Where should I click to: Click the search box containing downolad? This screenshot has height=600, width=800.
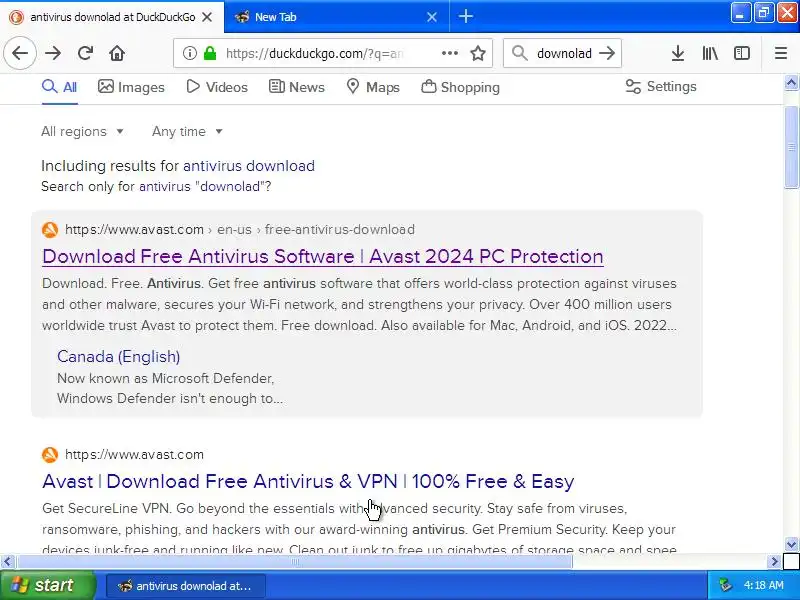(x=564, y=53)
